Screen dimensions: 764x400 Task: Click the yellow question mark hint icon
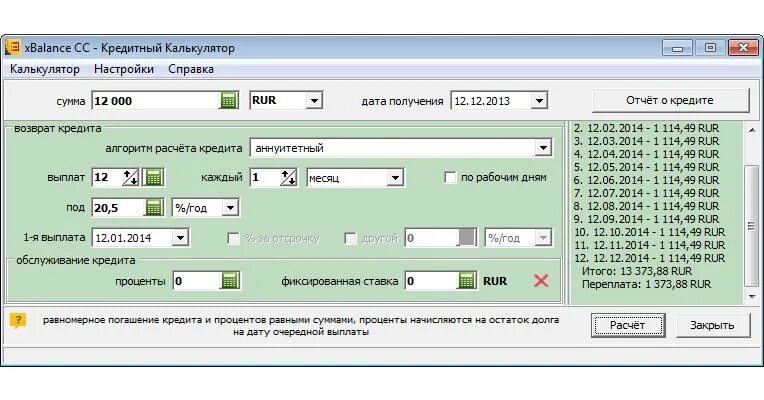[18, 321]
